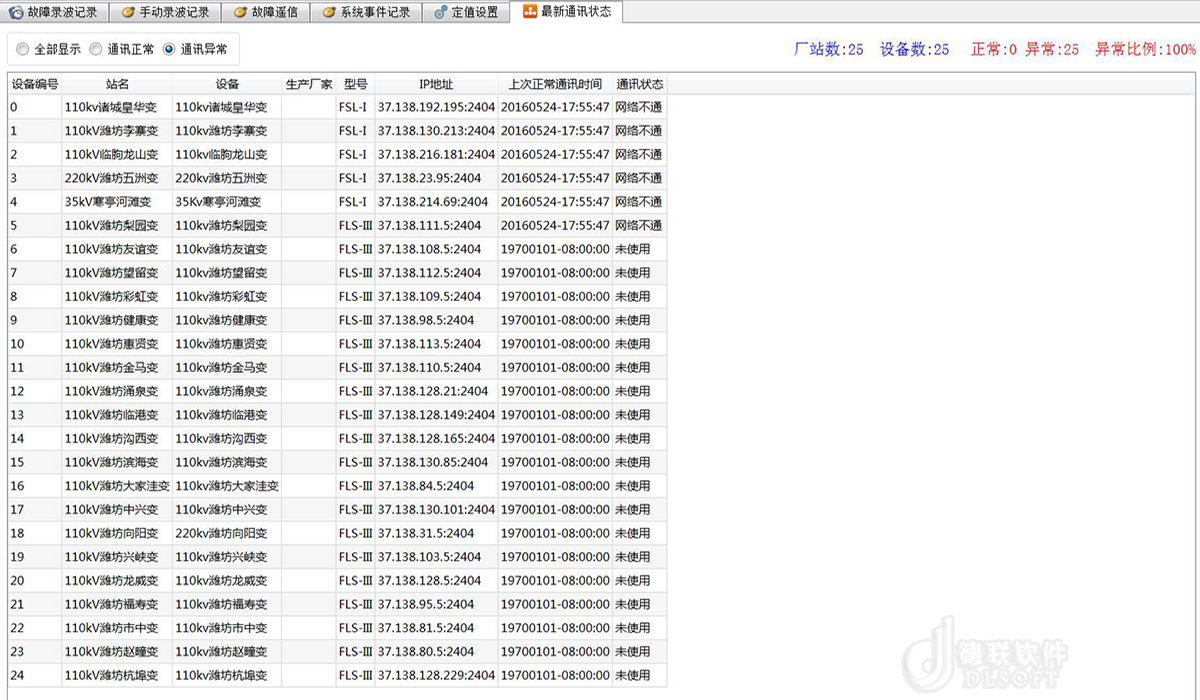Select the 220kv潍坊向阳变 device cell
Viewport: 1200px width, 700px height.
coord(222,533)
